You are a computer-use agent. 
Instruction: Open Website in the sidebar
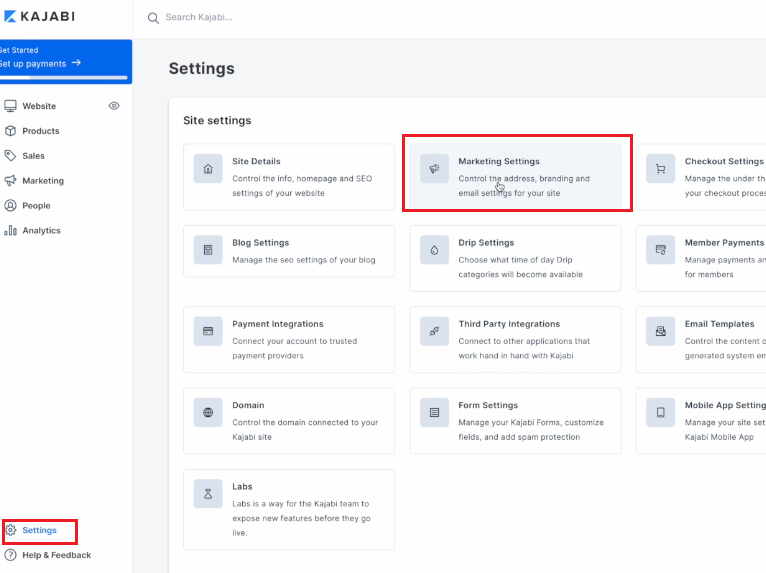point(39,106)
